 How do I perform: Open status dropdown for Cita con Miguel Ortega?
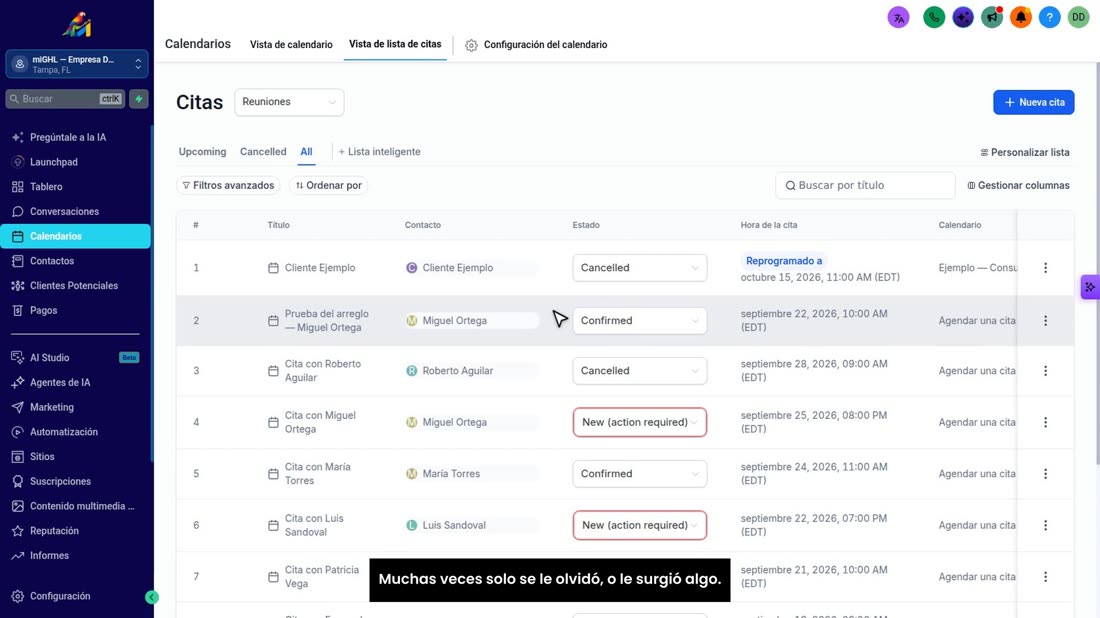tap(640, 422)
